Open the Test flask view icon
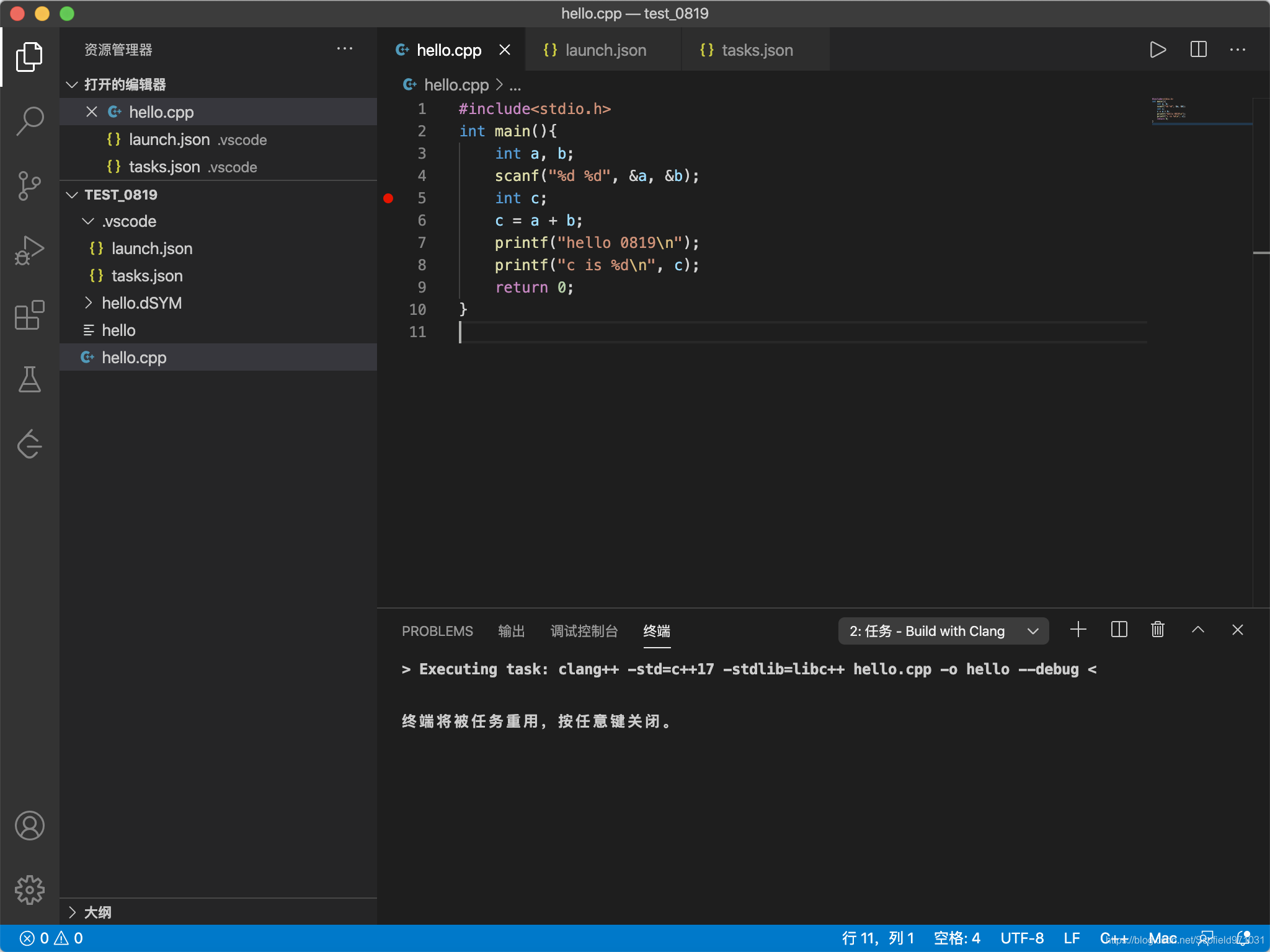Image resolution: width=1270 pixels, height=952 pixels. (29, 379)
